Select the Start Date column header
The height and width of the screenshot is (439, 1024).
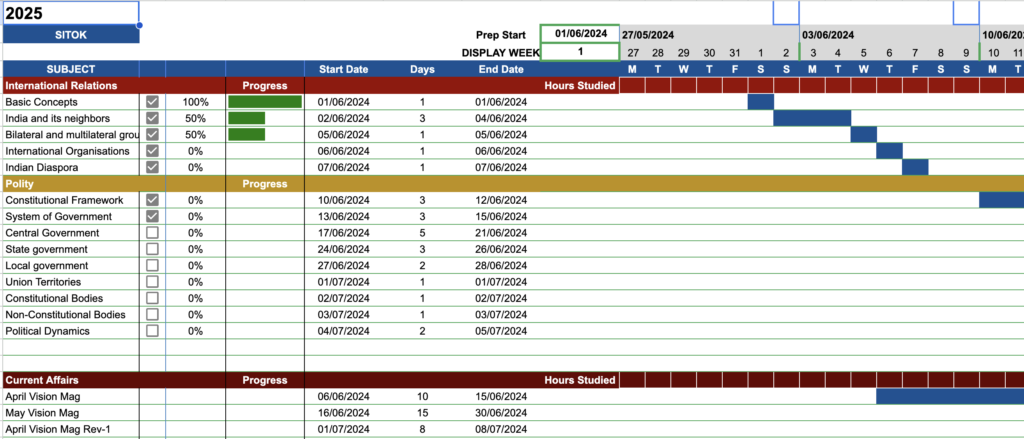(x=344, y=69)
